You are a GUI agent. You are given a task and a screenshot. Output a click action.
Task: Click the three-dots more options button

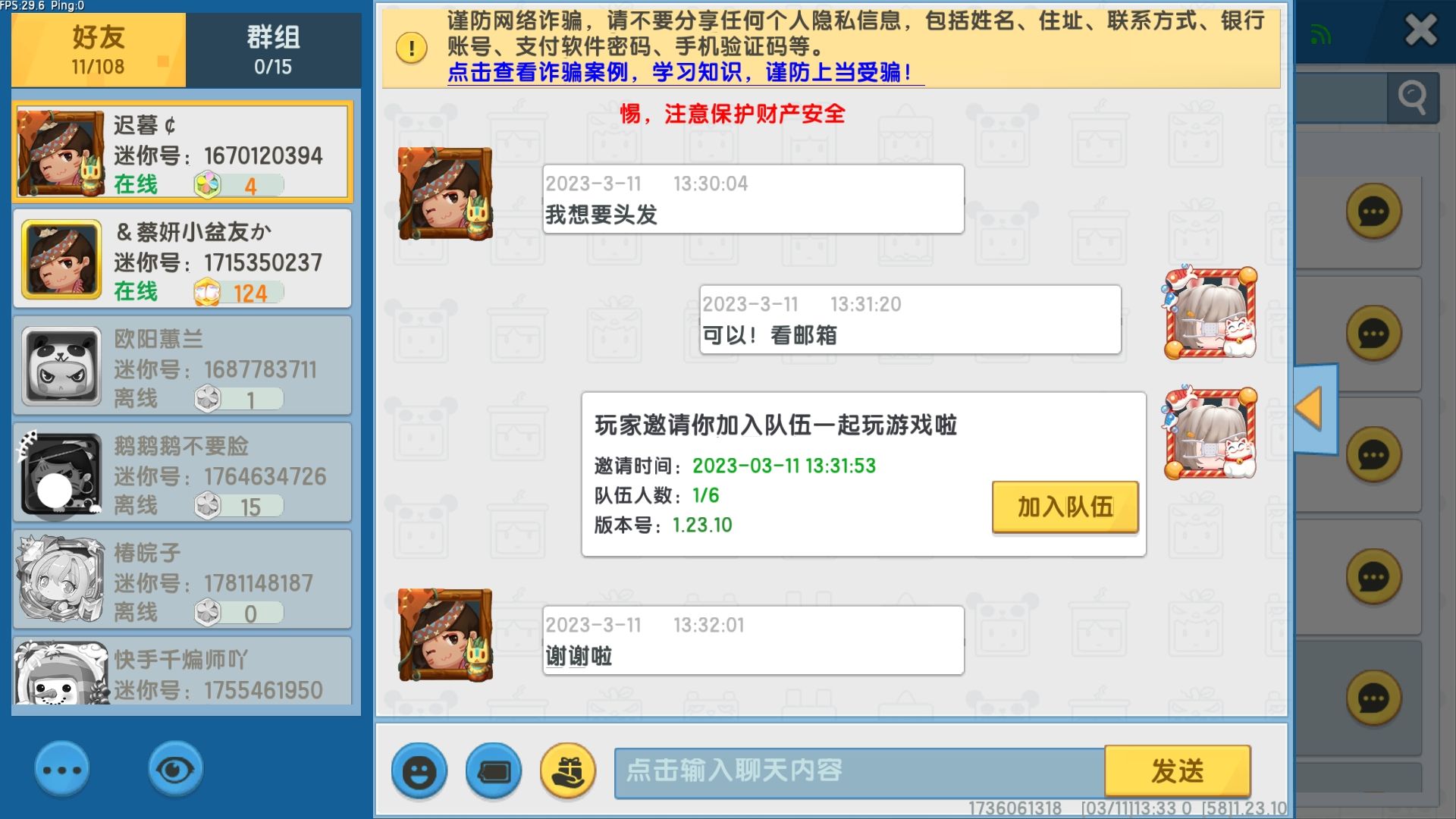point(62,770)
